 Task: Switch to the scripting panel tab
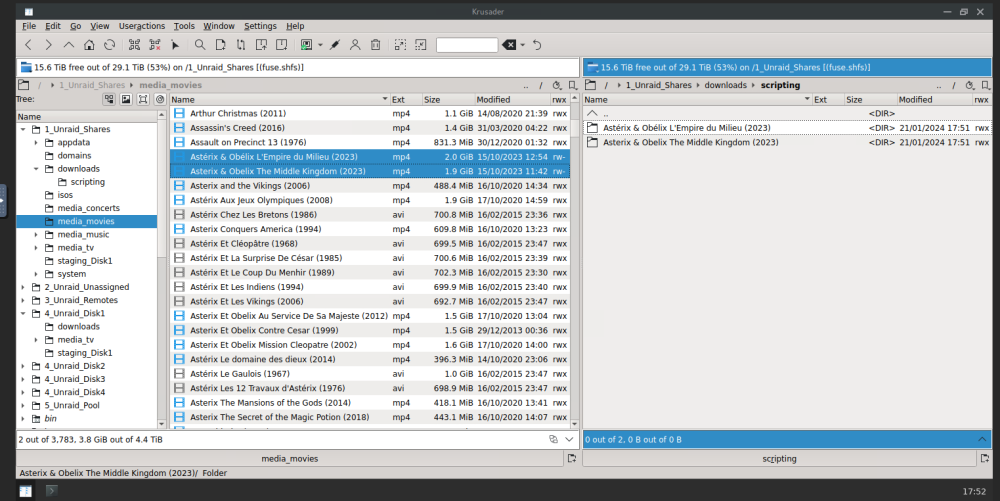click(779, 458)
